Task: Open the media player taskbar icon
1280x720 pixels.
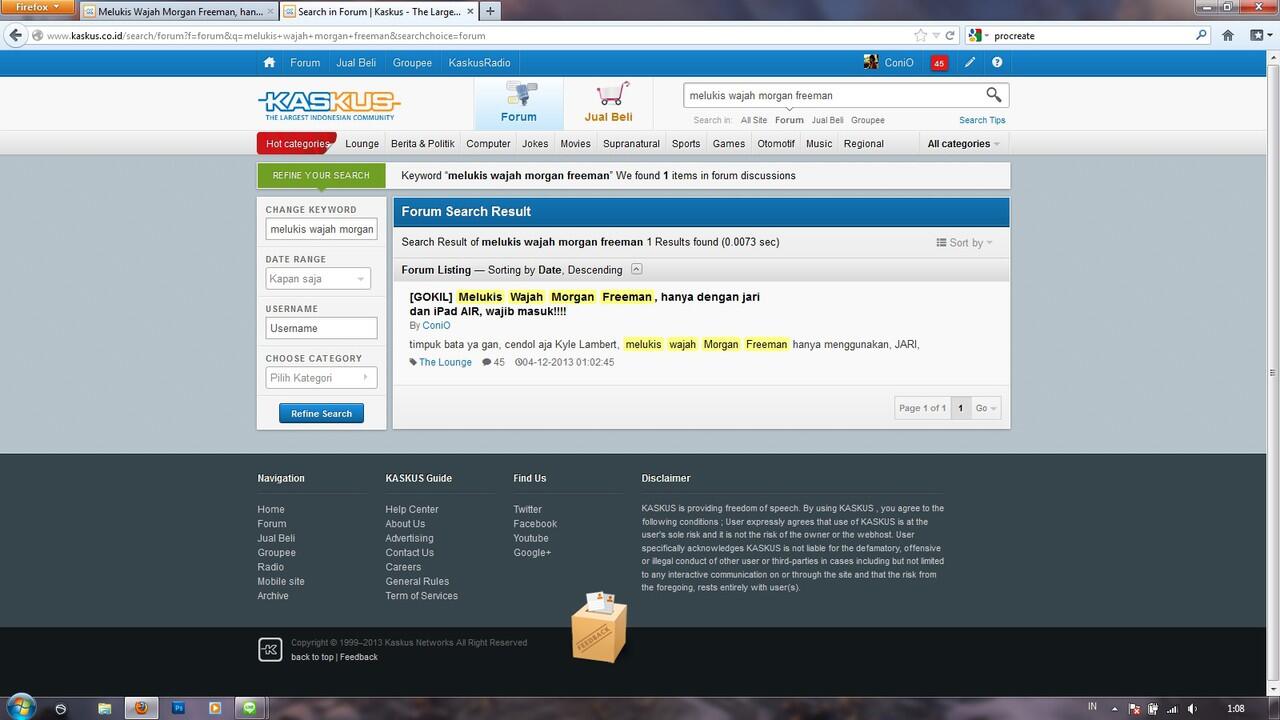Action: point(215,708)
